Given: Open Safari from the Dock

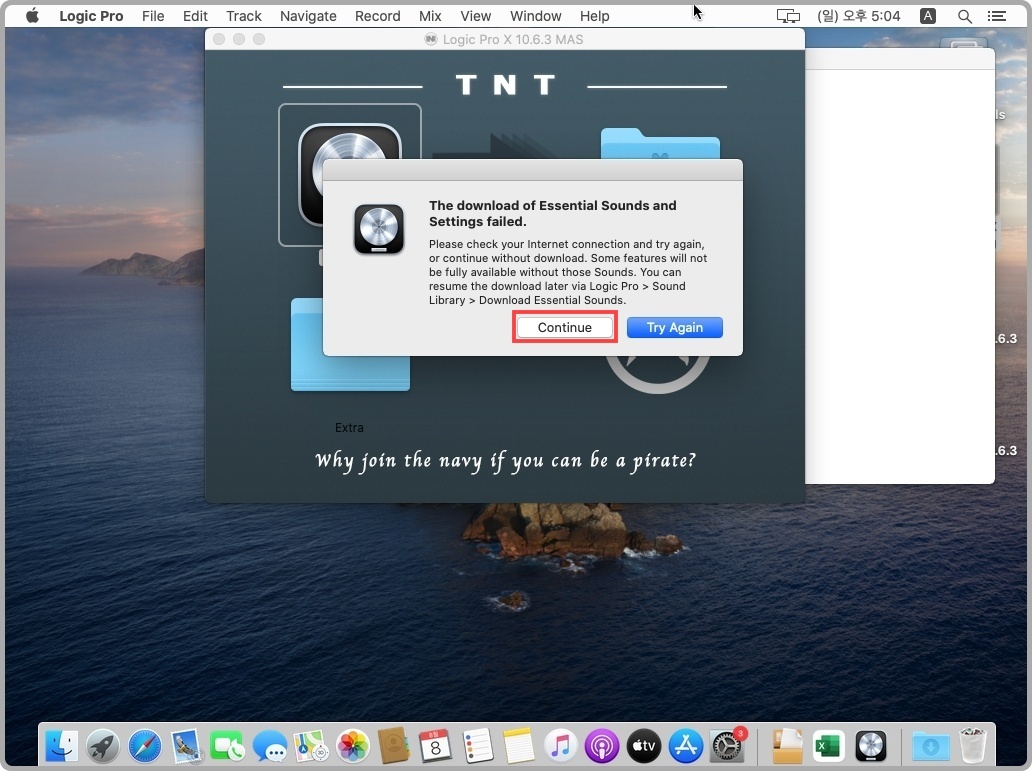Looking at the screenshot, I should [x=145, y=746].
